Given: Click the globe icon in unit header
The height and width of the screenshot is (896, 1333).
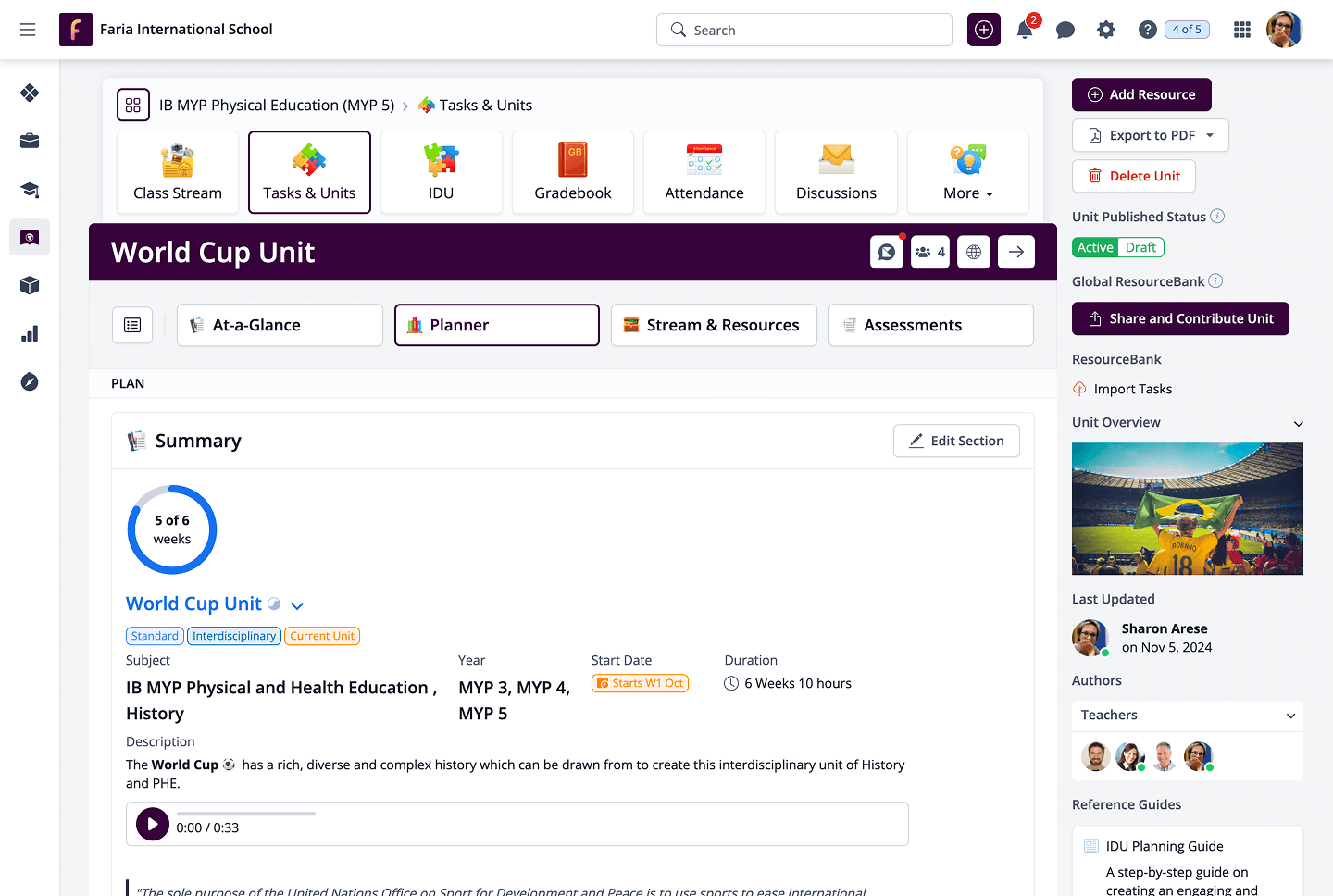Looking at the screenshot, I should (x=974, y=252).
